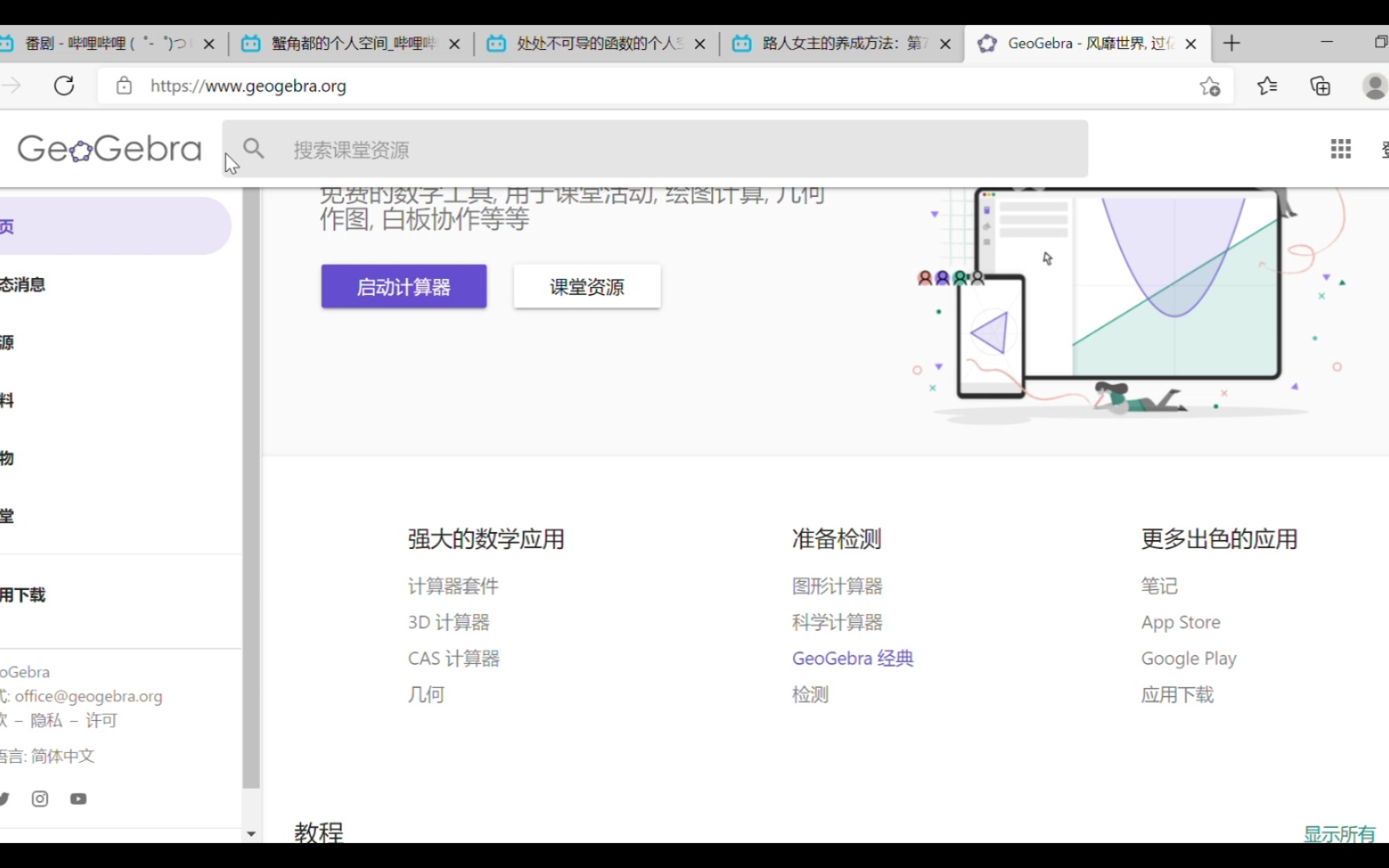Select the highlighted home item in sidebar
The image size is (1389, 868).
115,226
